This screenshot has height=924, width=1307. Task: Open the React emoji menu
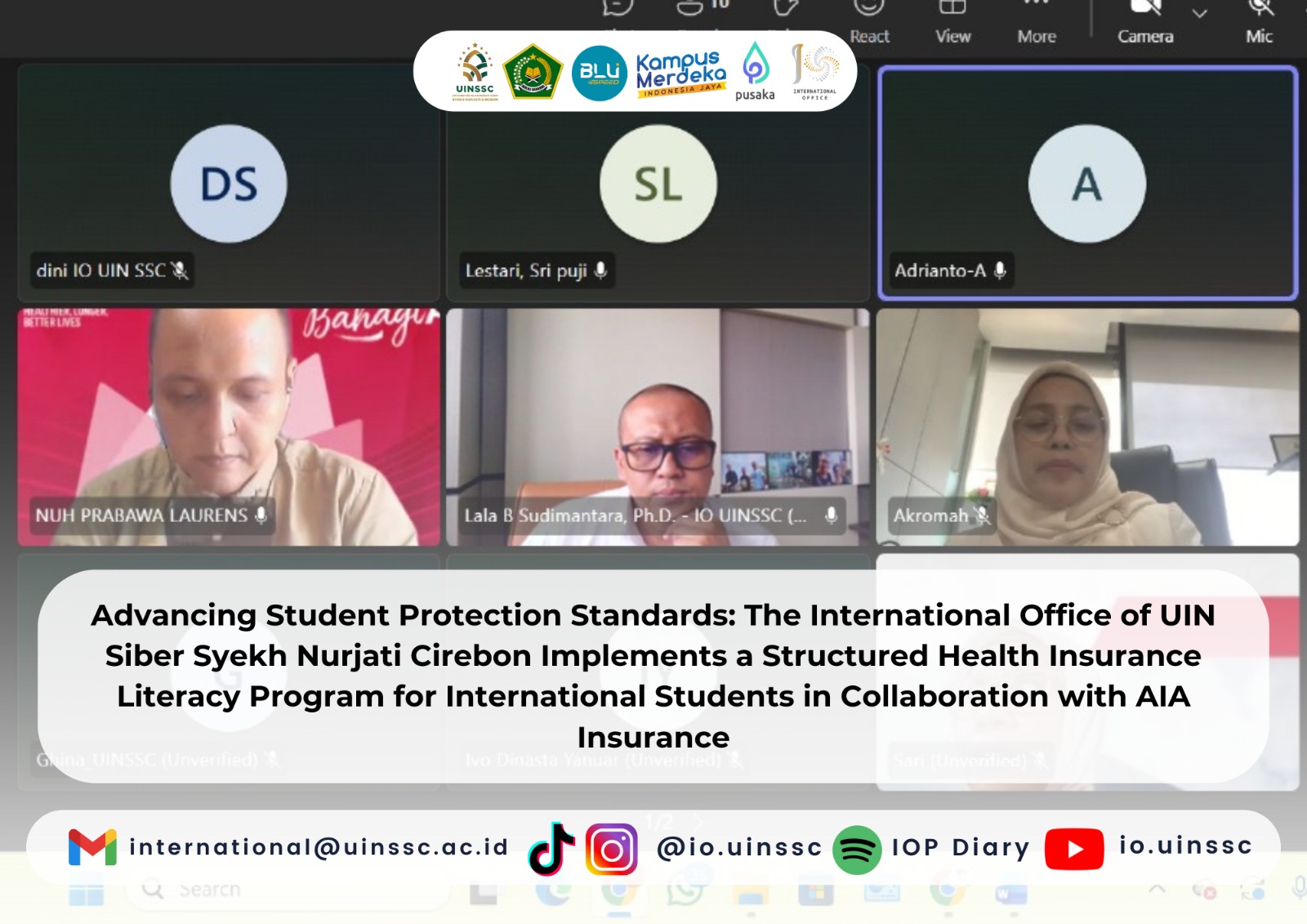(x=868, y=10)
